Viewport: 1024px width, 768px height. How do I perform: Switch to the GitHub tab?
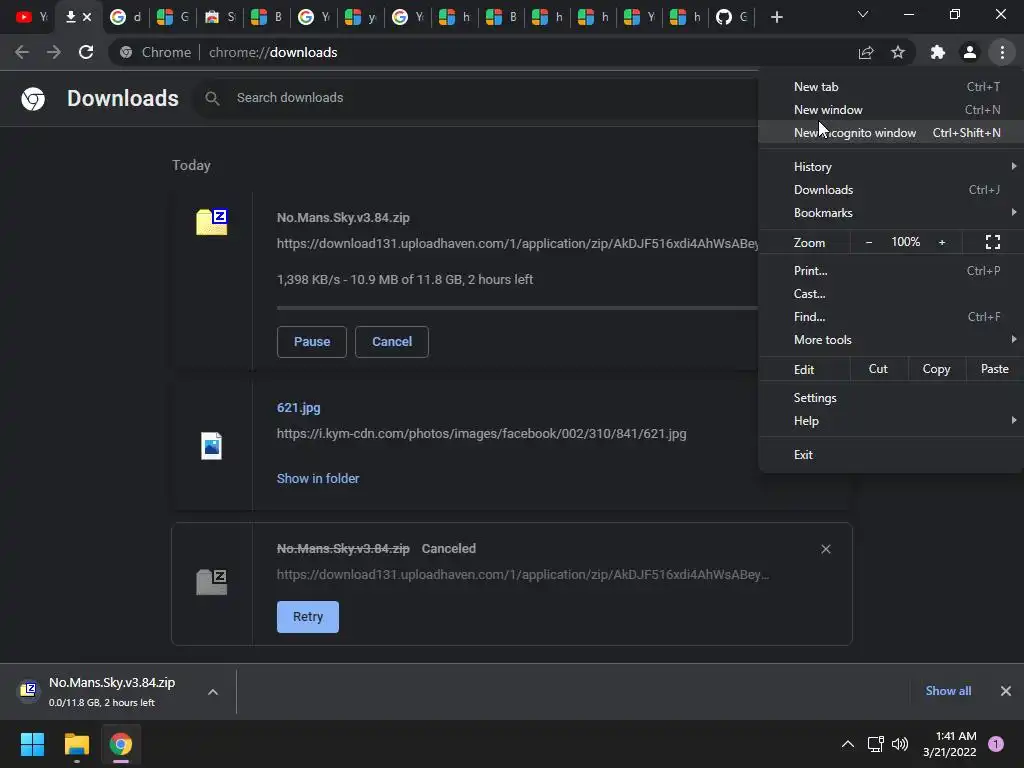(x=731, y=17)
